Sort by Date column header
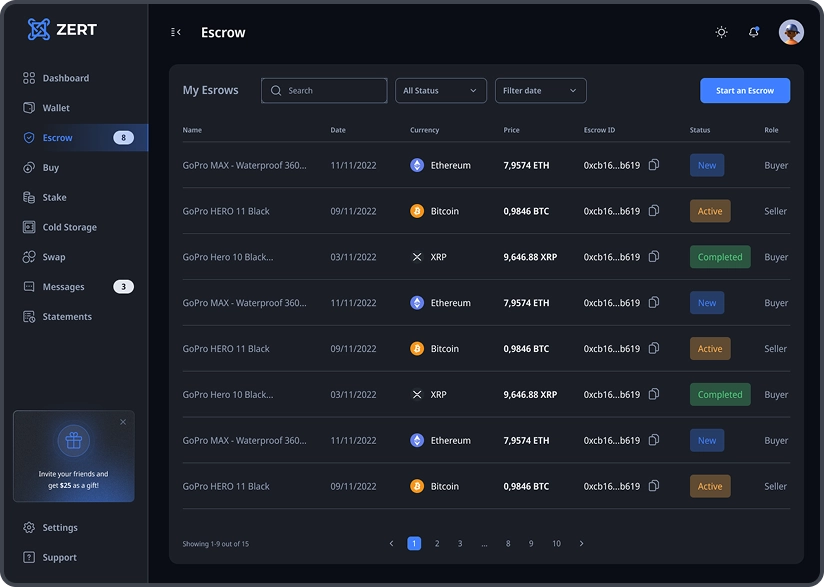The height and width of the screenshot is (587, 824). click(338, 130)
